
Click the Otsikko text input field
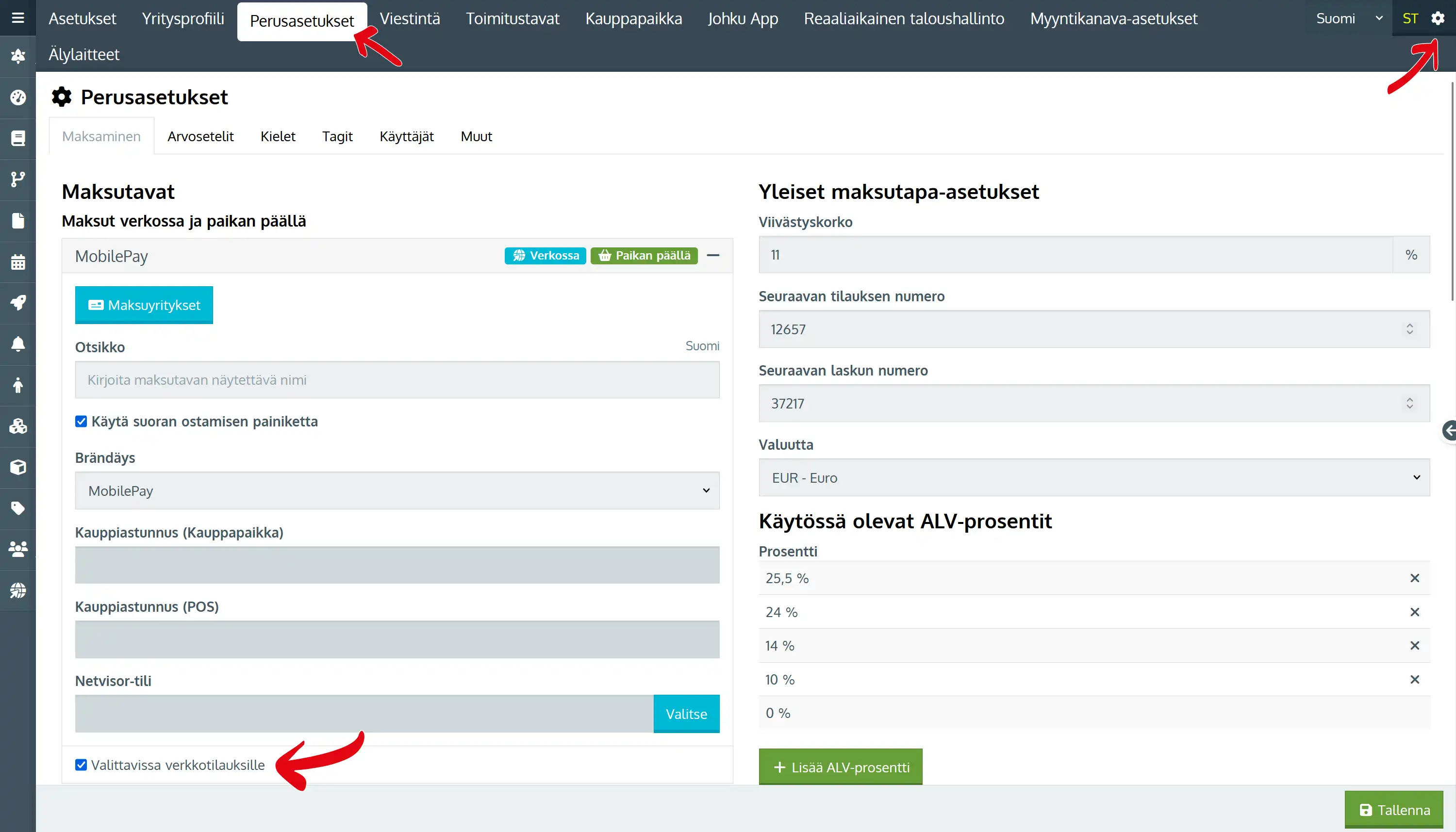(x=397, y=379)
